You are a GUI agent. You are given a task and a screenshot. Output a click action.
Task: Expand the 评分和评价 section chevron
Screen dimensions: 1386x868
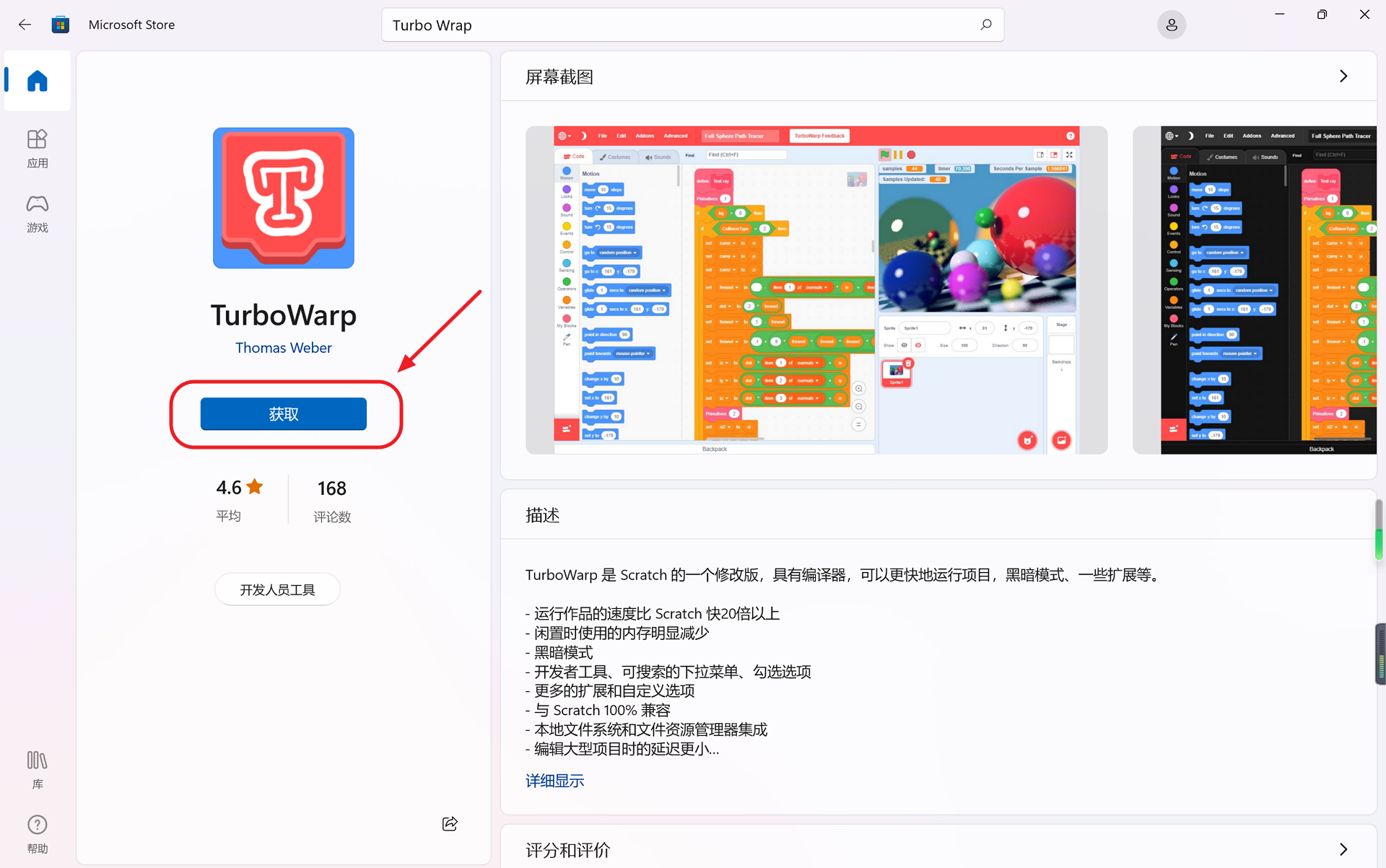(1343, 849)
